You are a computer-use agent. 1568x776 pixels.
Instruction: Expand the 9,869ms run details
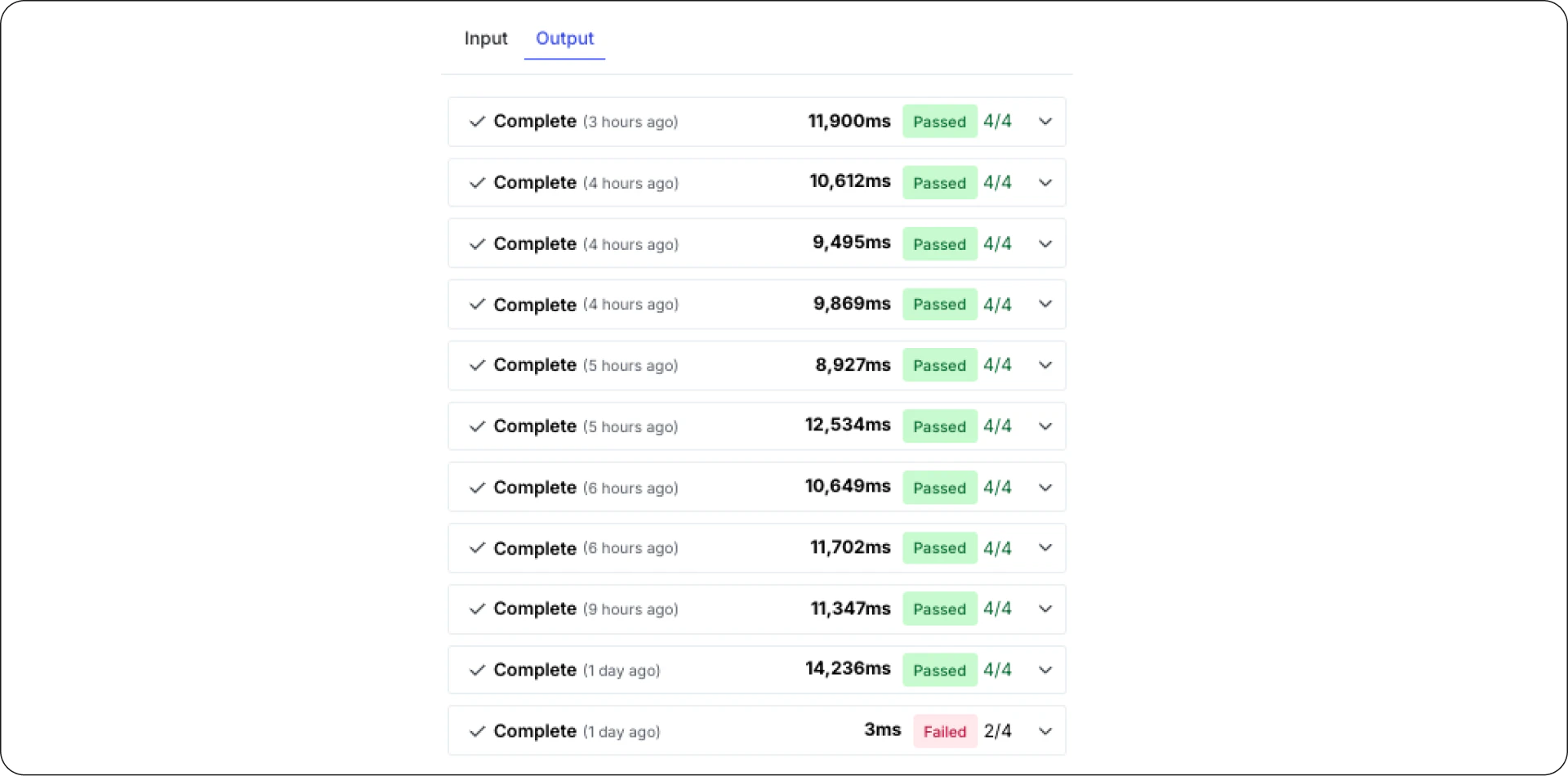pyautogui.click(x=1045, y=304)
